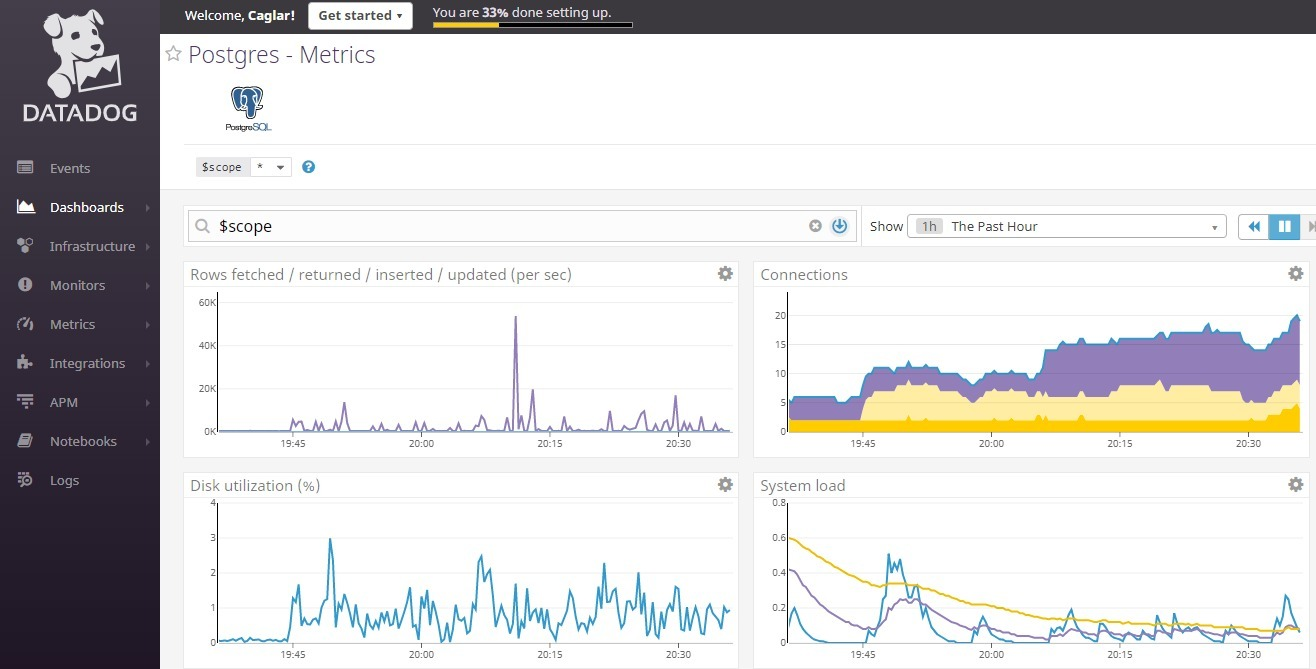The image size is (1316, 669).
Task: Open the $scope template variable dropdown
Action: click(x=270, y=167)
